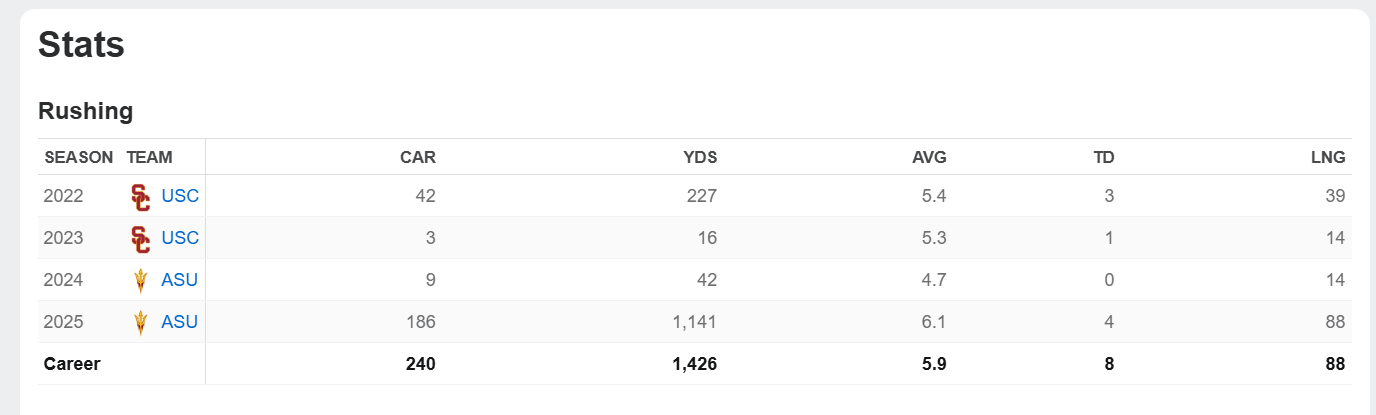1376x415 pixels.
Task: Click the Stats title heading
Action: click(81, 45)
